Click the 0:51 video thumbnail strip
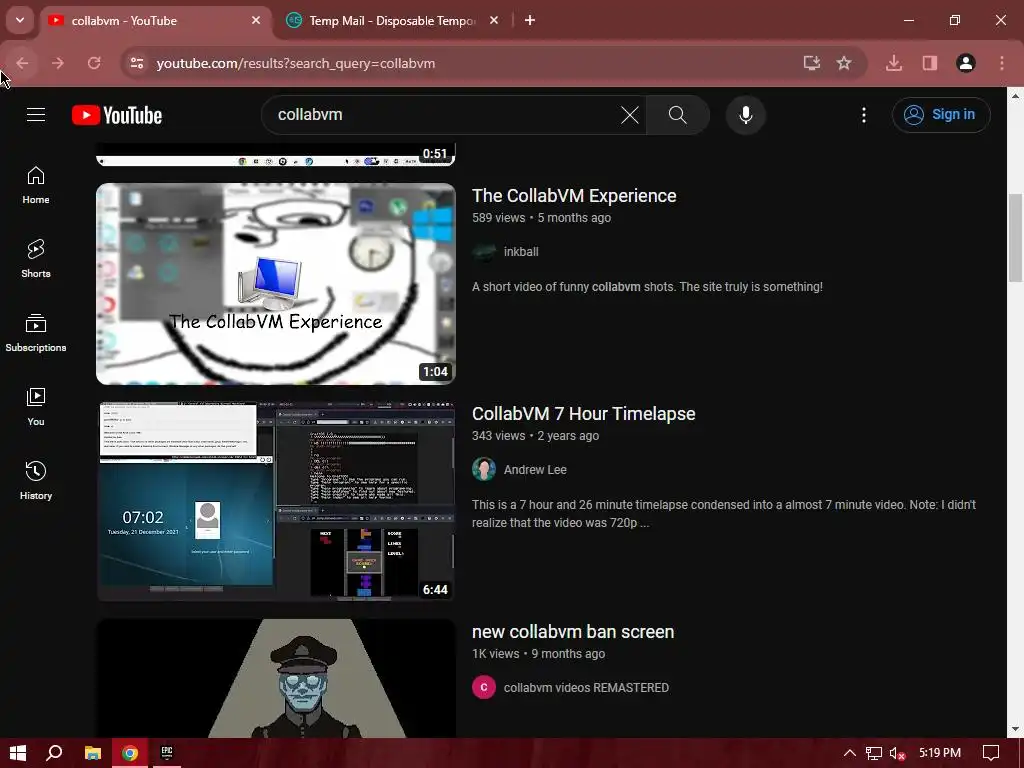This screenshot has width=1024, height=768. pos(276,155)
